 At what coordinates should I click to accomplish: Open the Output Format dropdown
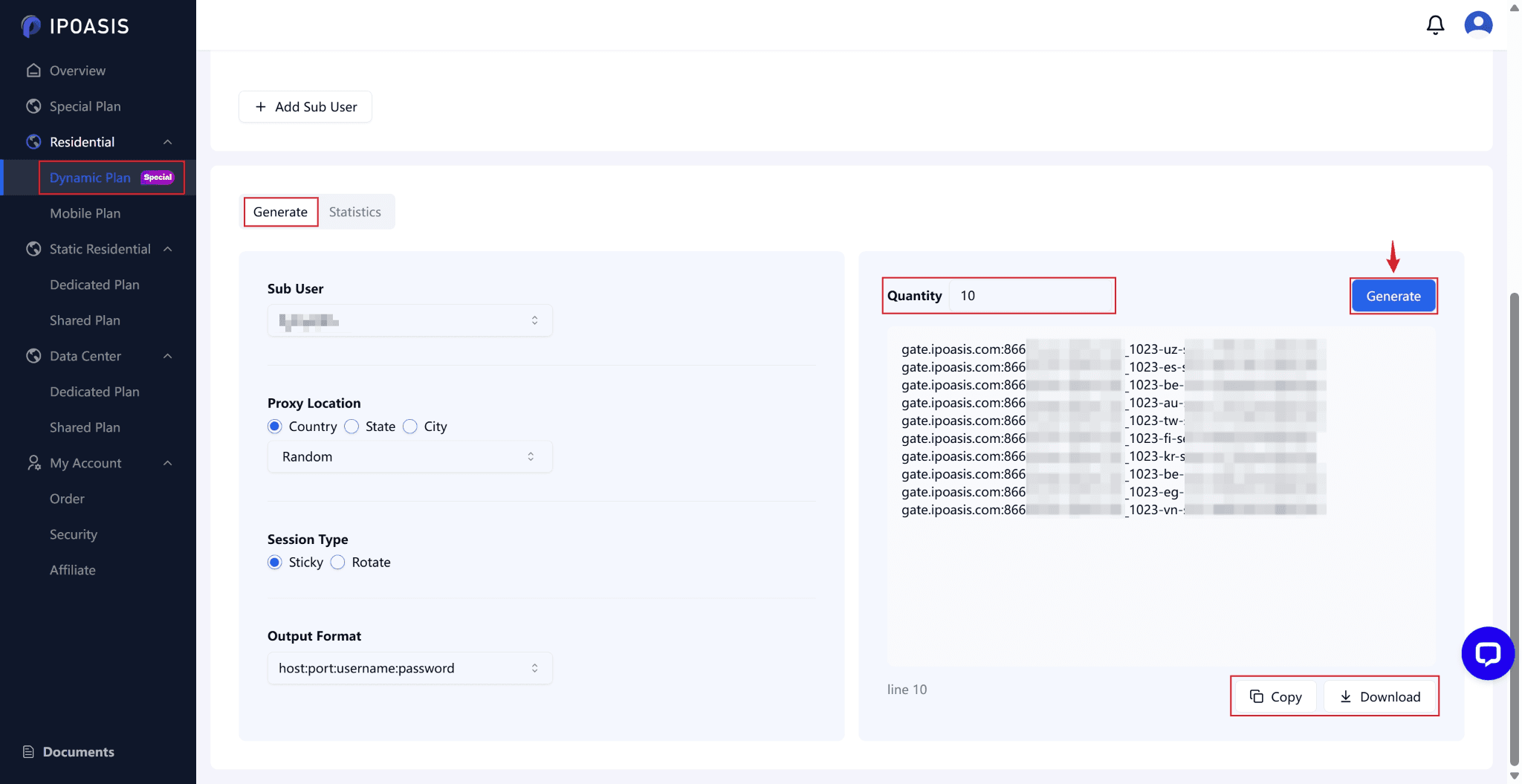pos(409,668)
